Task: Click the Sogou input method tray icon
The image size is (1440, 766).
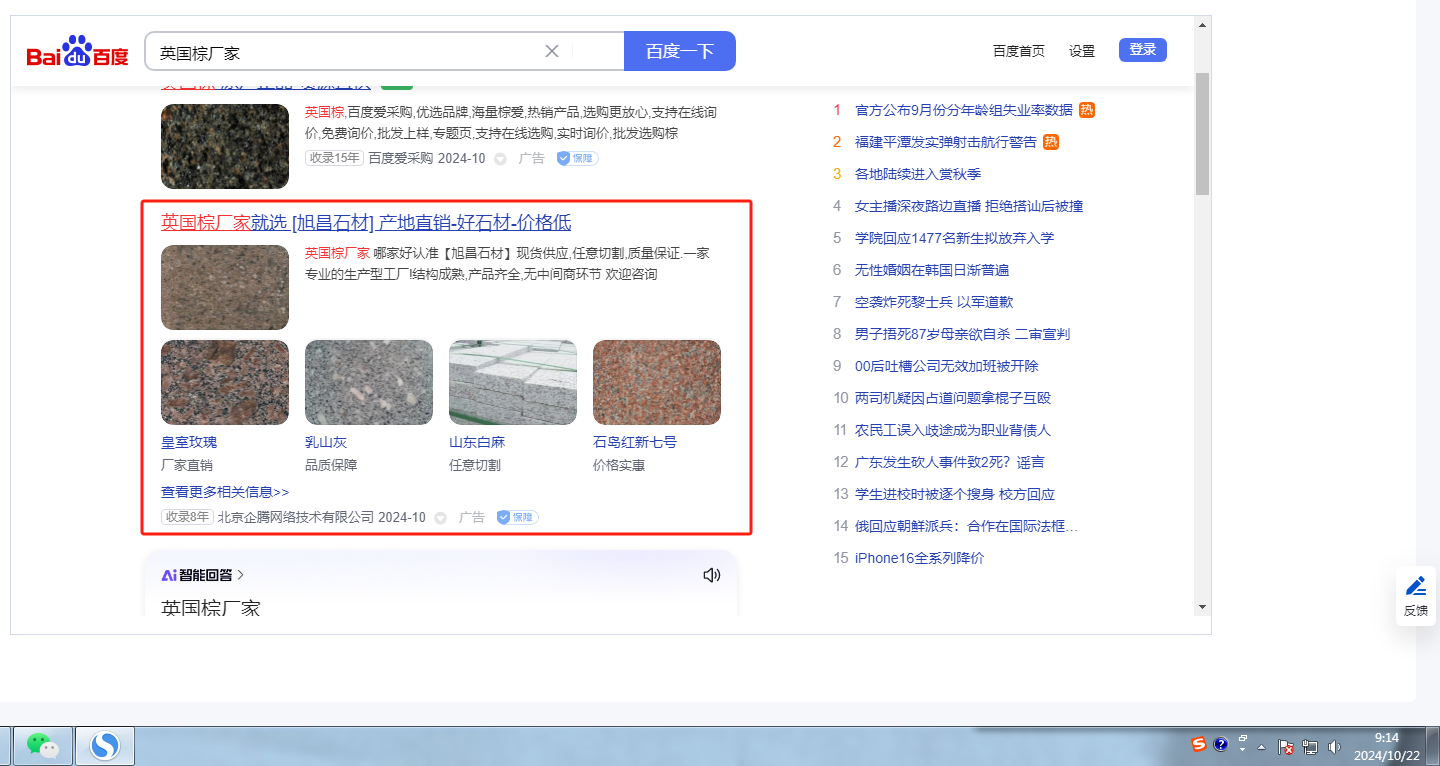Action: pyautogui.click(x=1198, y=744)
